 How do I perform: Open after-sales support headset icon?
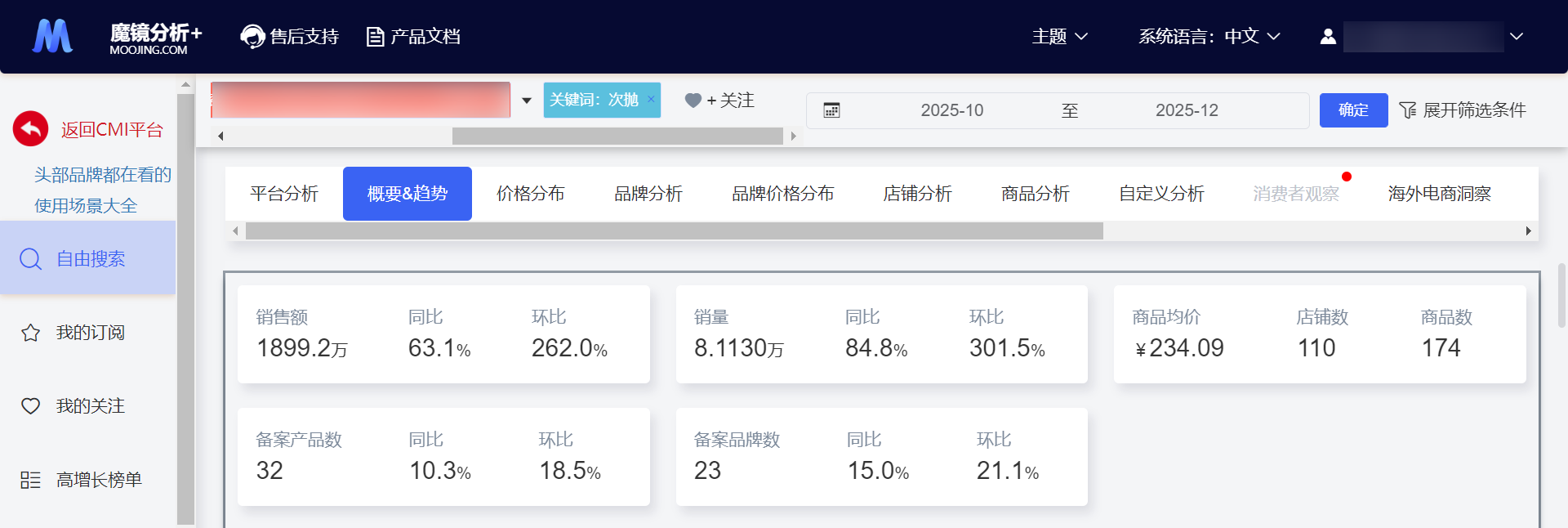pyautogui.click(x=252, y=37)
